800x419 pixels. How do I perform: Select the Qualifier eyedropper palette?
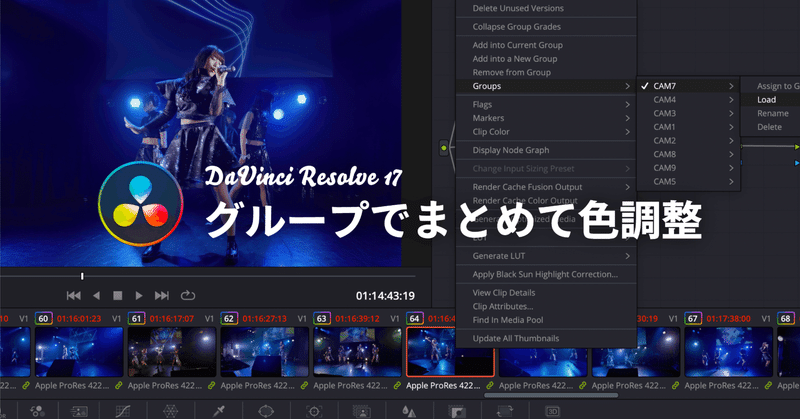click(x=219, y=411)
